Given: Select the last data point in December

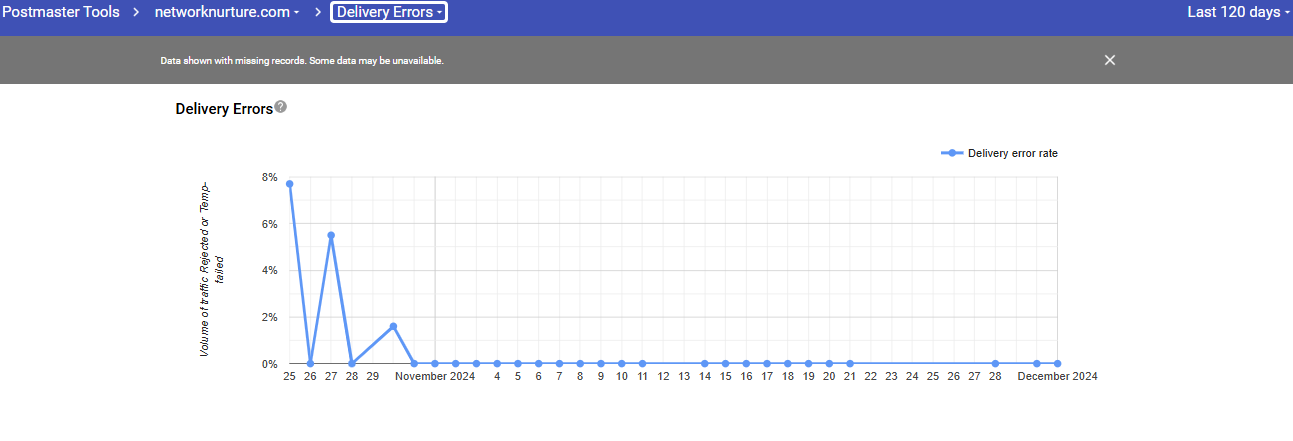Looking at the screenshot, I should 1057,364.
